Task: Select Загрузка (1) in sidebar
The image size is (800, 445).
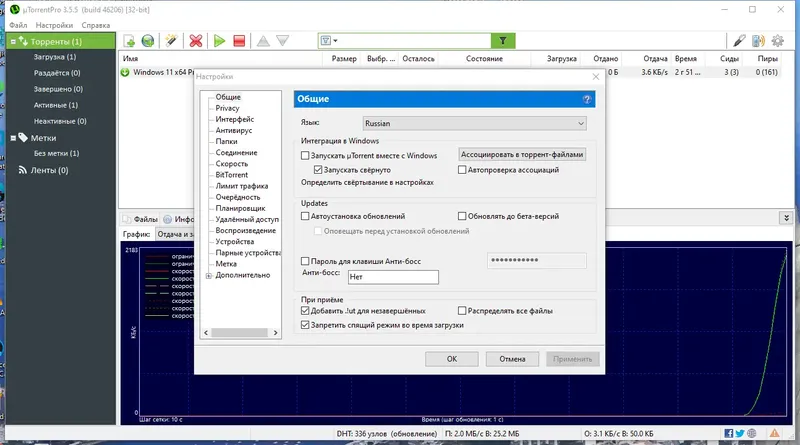Action: pos(55,57)
